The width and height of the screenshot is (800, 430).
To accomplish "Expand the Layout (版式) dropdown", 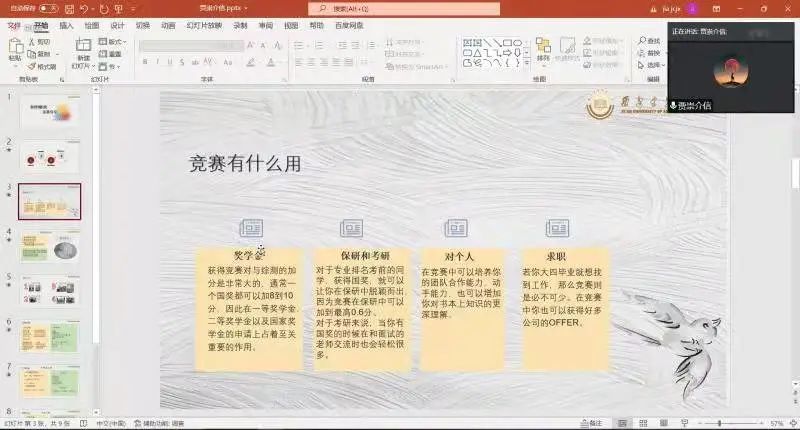I will 115,42.
